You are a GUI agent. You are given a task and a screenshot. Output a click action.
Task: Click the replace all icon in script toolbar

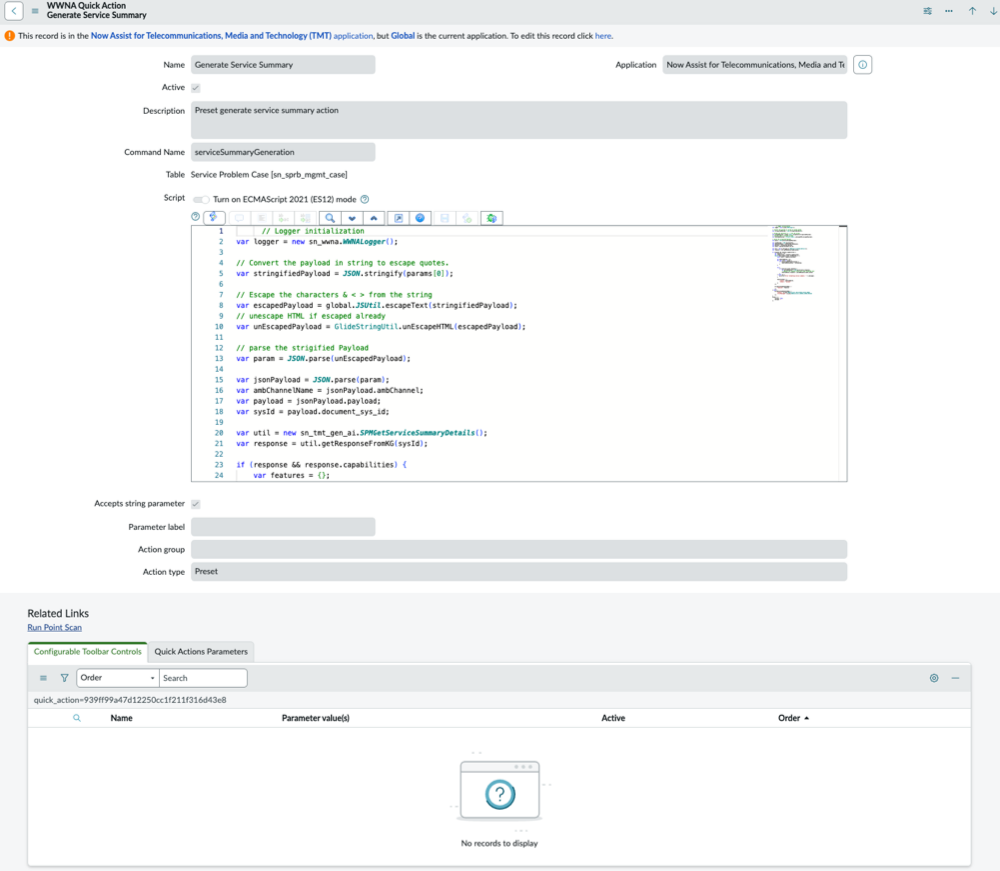point(305,218)
